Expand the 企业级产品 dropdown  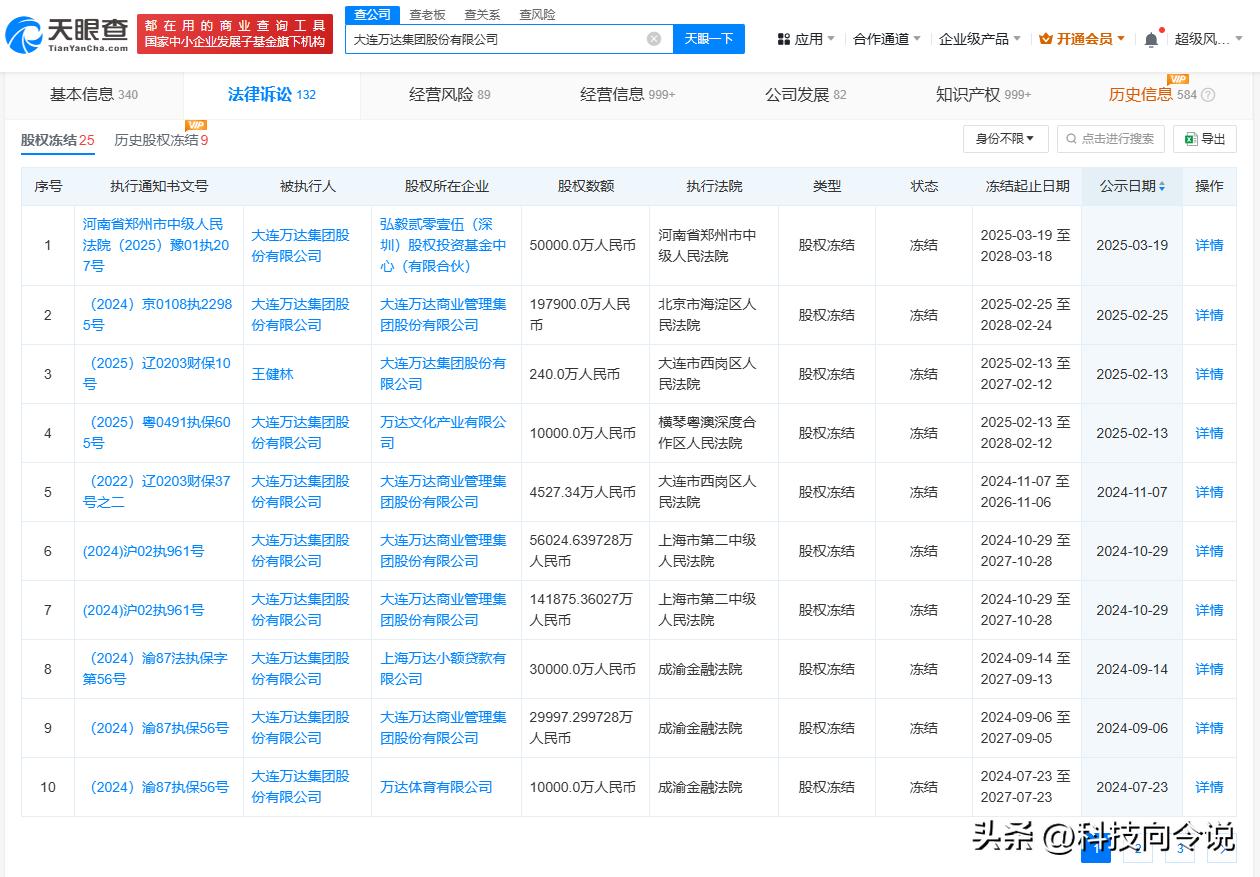tap(980, 39)
